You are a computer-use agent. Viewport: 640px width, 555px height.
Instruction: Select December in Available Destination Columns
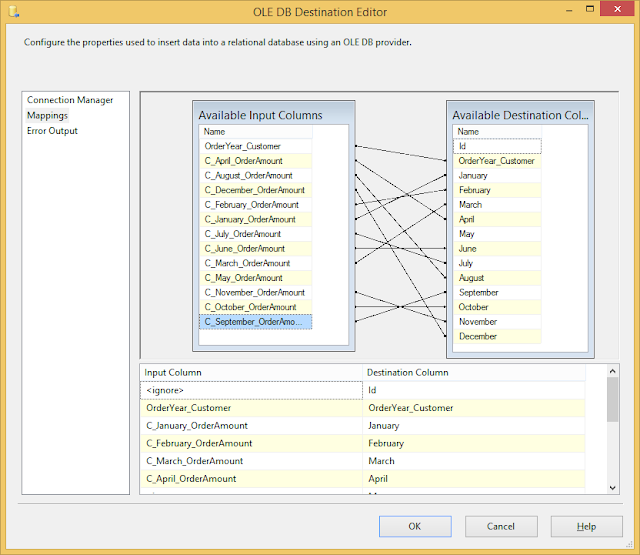click(x=478, y=337)
